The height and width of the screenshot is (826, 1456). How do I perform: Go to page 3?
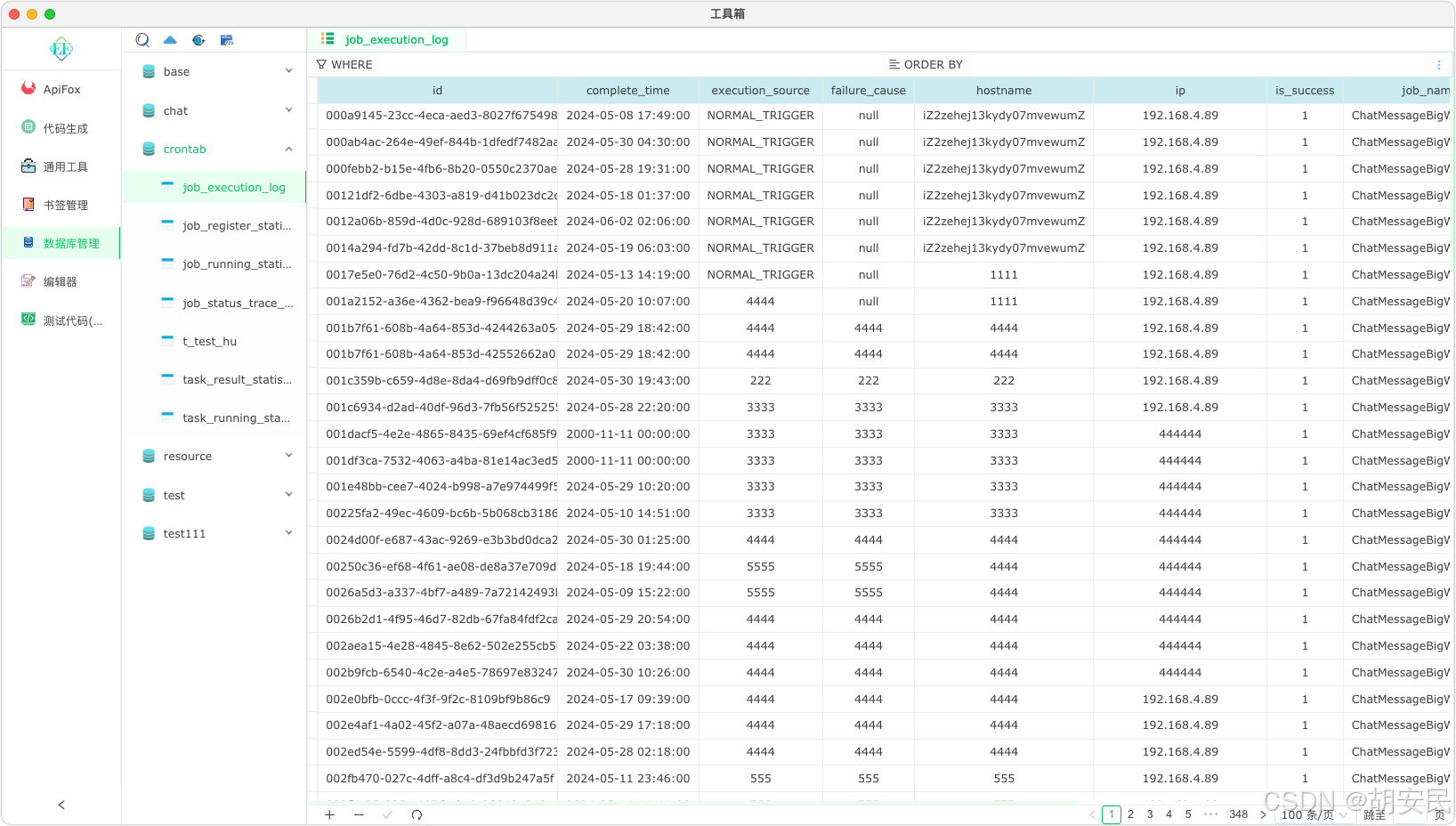[1150, 814]
